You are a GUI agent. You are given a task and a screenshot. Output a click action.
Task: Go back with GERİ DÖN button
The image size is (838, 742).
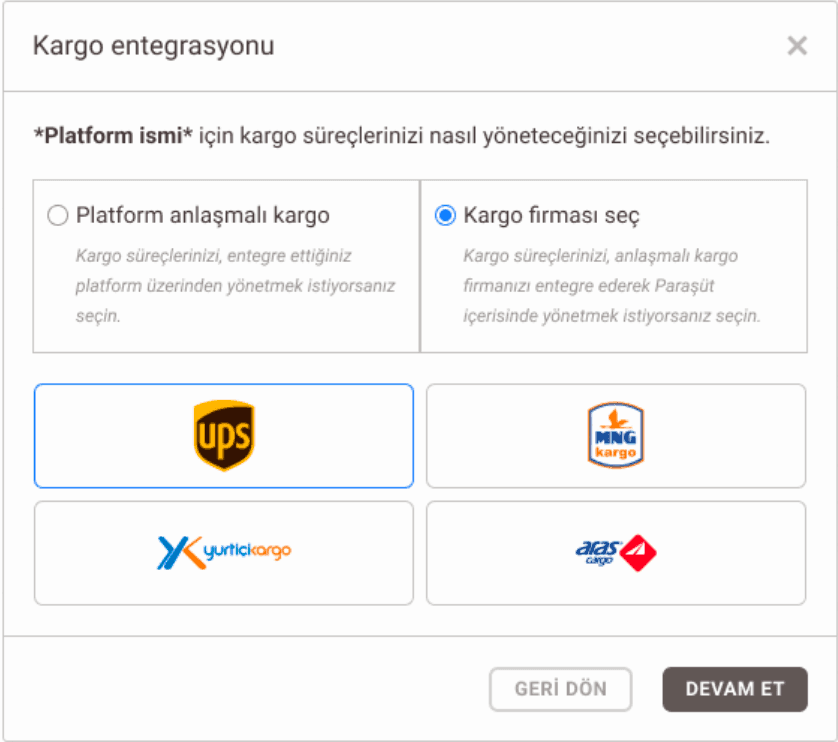[561, 689]
